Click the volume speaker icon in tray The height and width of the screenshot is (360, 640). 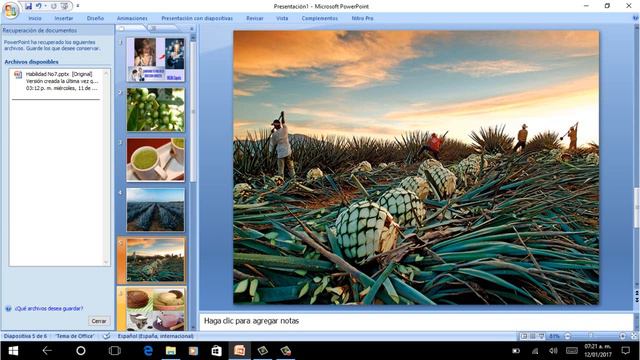[553, 351]
